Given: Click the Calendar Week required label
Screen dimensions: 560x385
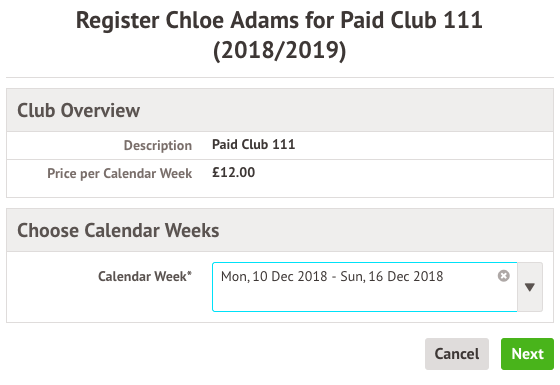Looking at the screenshot, I should coord(145,276).
